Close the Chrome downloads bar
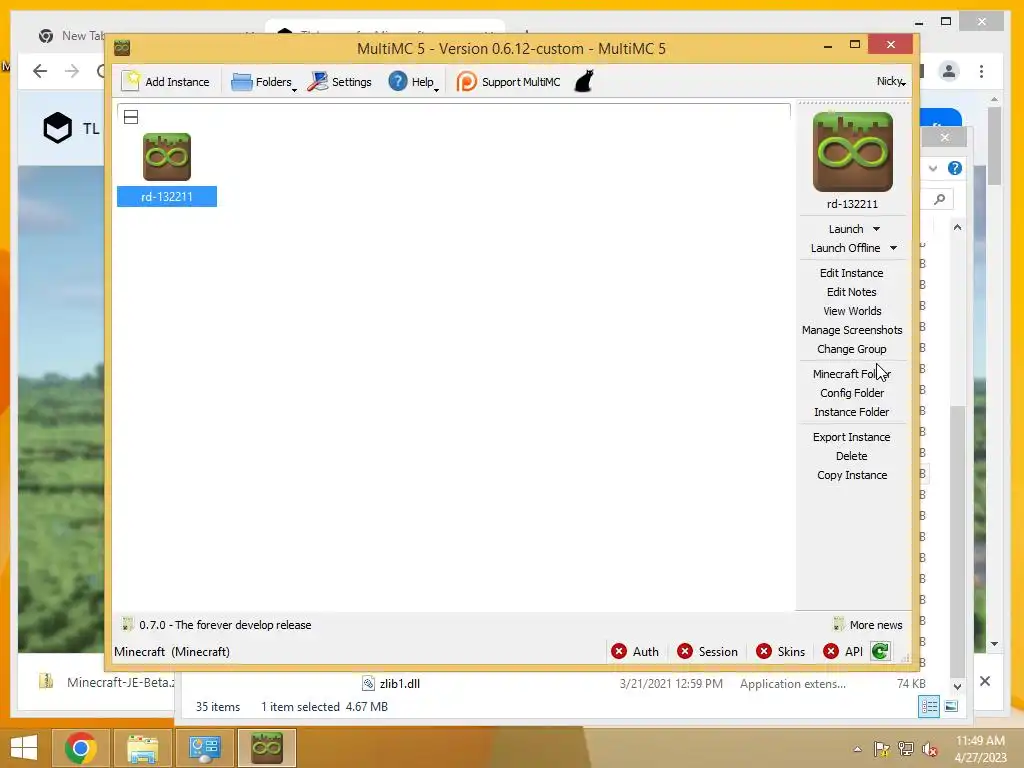This screenshot has height=768, width=1024. pyautogui.click(x=985, y=681)
